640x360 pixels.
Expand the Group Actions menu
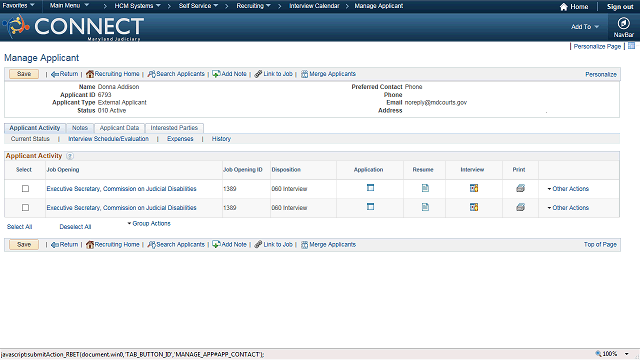(x=149, y=223)
